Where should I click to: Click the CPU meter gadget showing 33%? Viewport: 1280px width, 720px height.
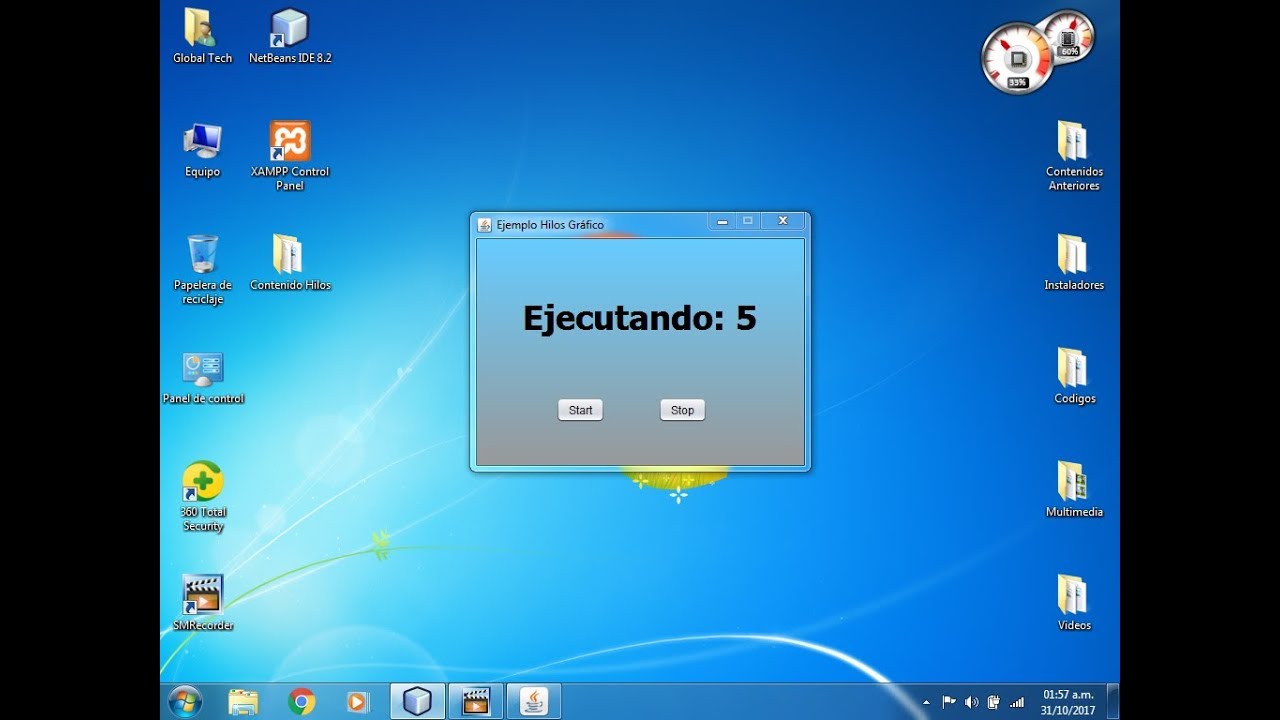(x=1018, y=60)
